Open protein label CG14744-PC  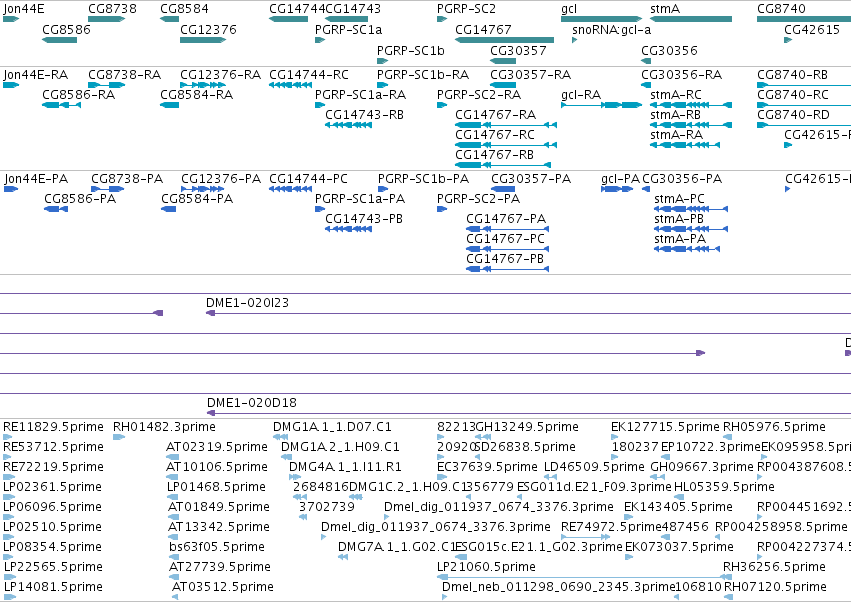coord(308,179)
